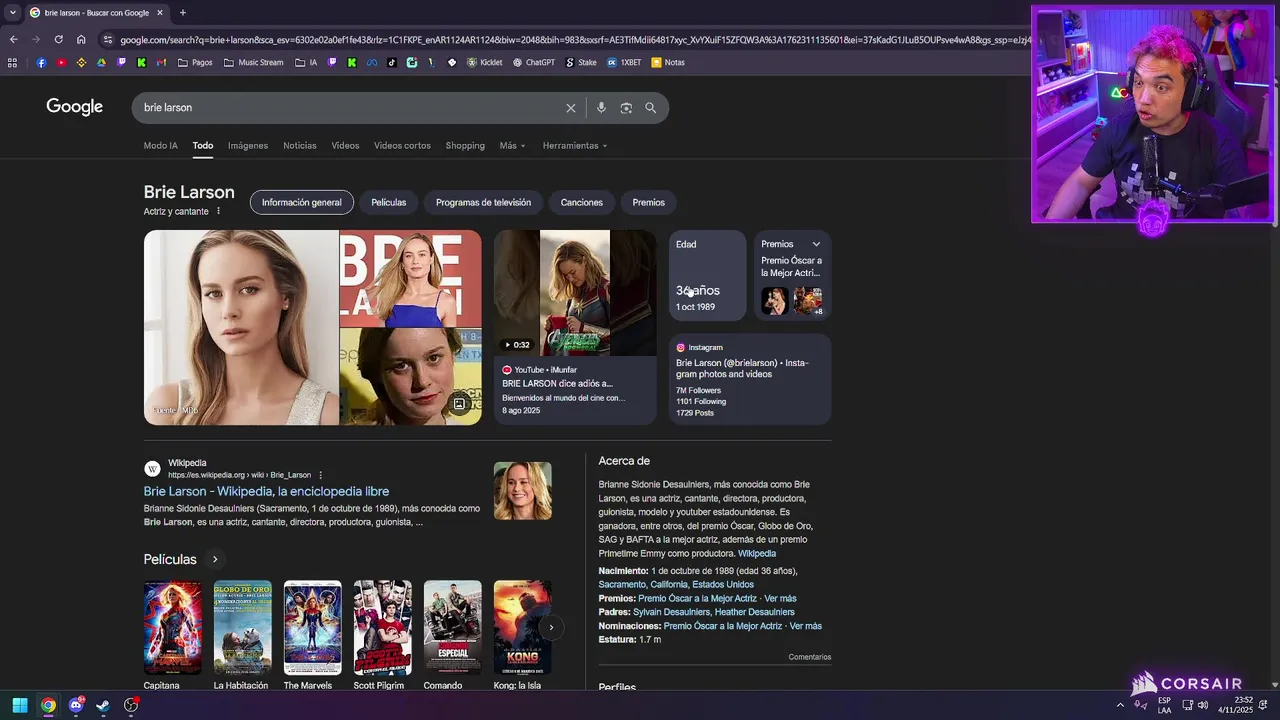Select the Películas chip
Viewport: 1280px width, 720px height.
389,202
